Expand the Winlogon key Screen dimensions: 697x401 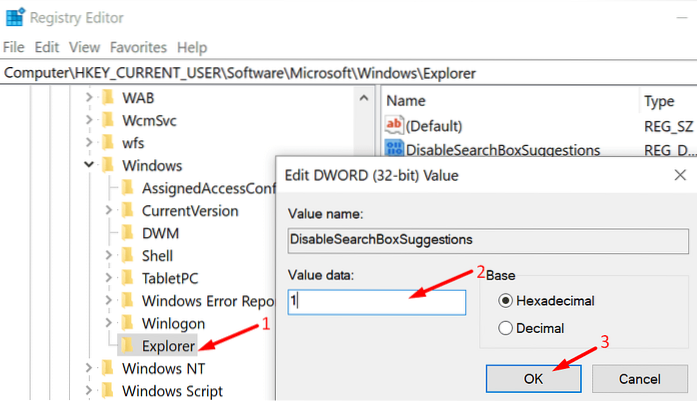point(108,323)
